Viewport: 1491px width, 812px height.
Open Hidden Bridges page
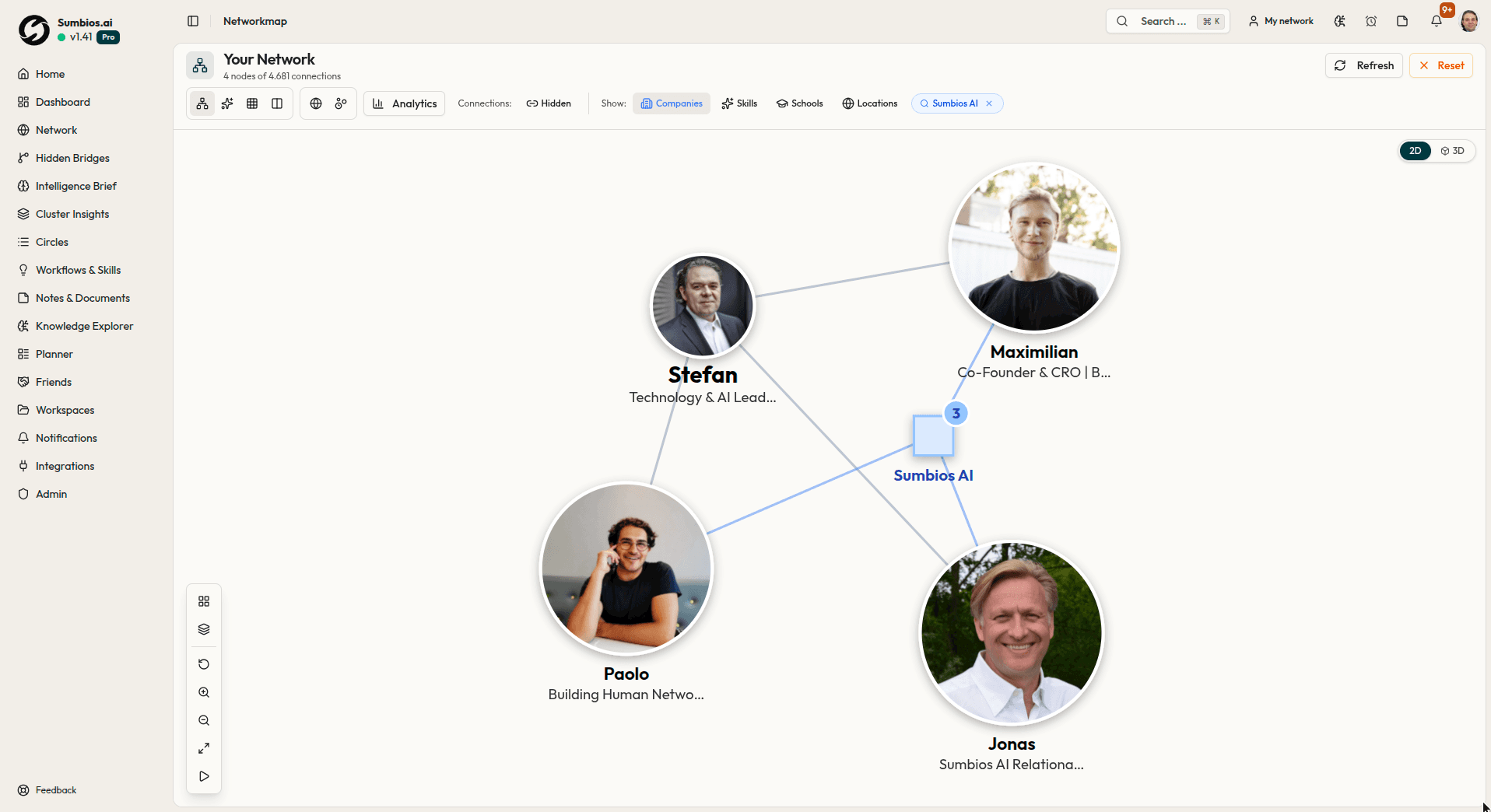click(x=72, y=158)
